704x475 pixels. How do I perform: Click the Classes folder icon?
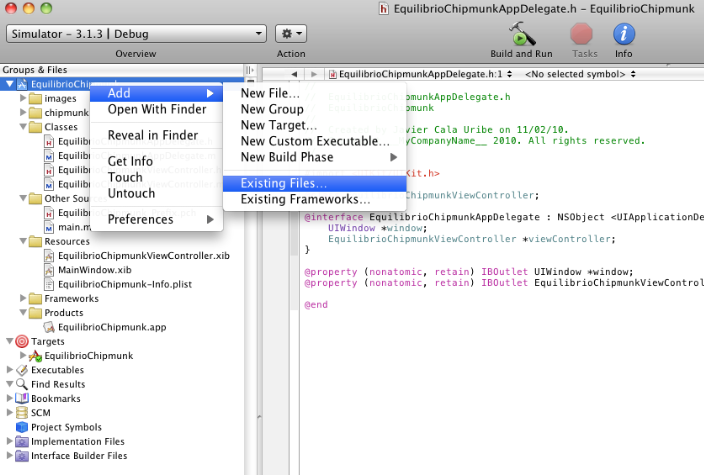pos(35,127)
